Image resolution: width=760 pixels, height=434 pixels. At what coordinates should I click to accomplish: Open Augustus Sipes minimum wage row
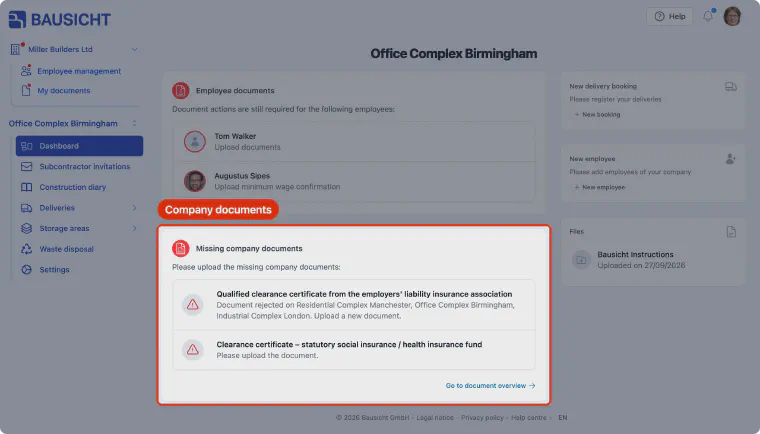click(354, 181)
